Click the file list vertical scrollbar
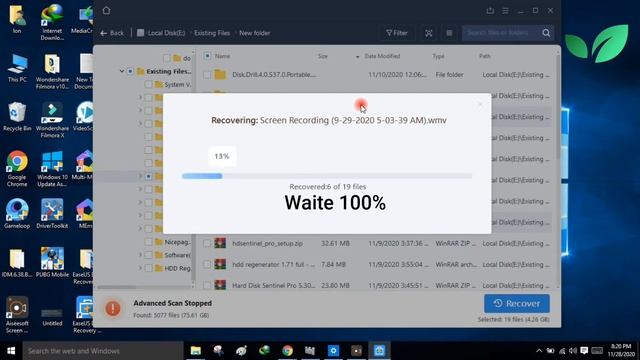This screenshot has width=640, height=360. tap(558, 106)
